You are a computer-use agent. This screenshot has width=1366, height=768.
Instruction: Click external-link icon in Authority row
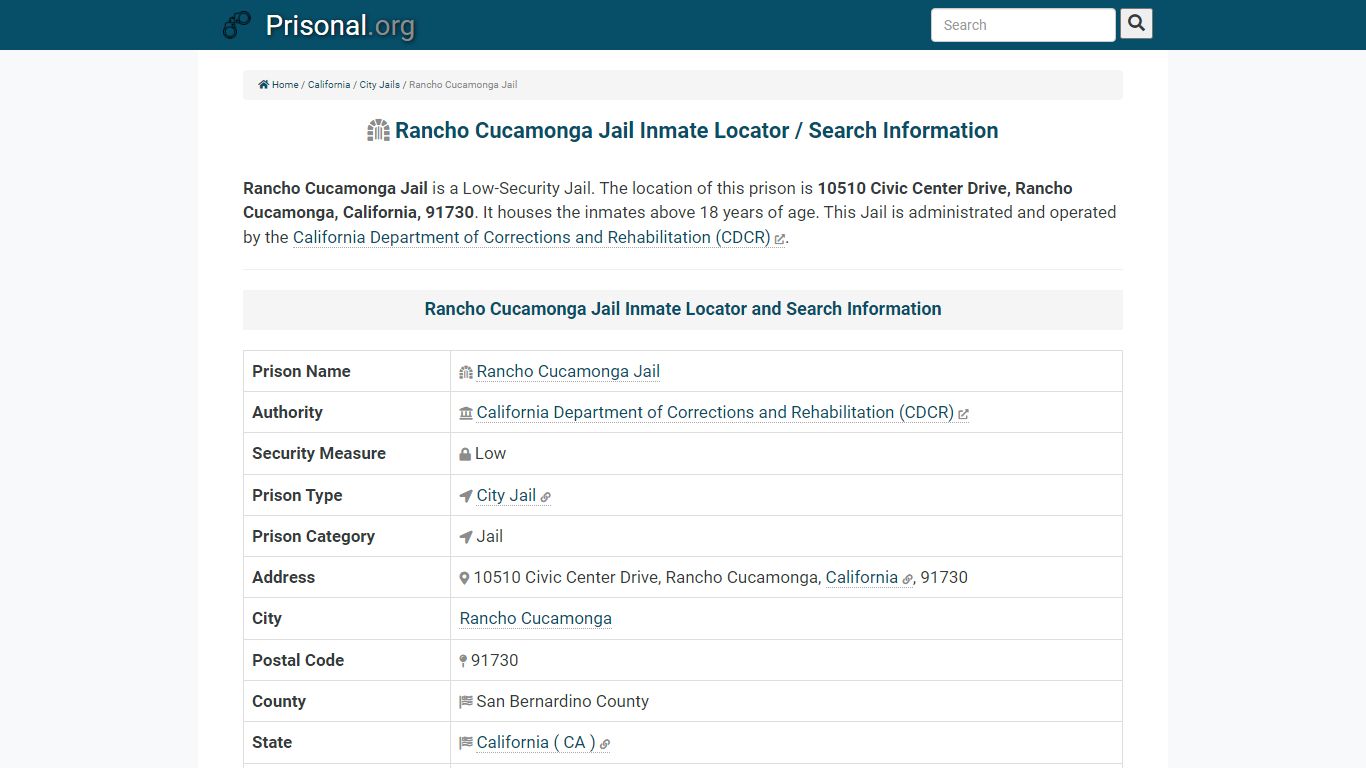[x=963, y=414]
